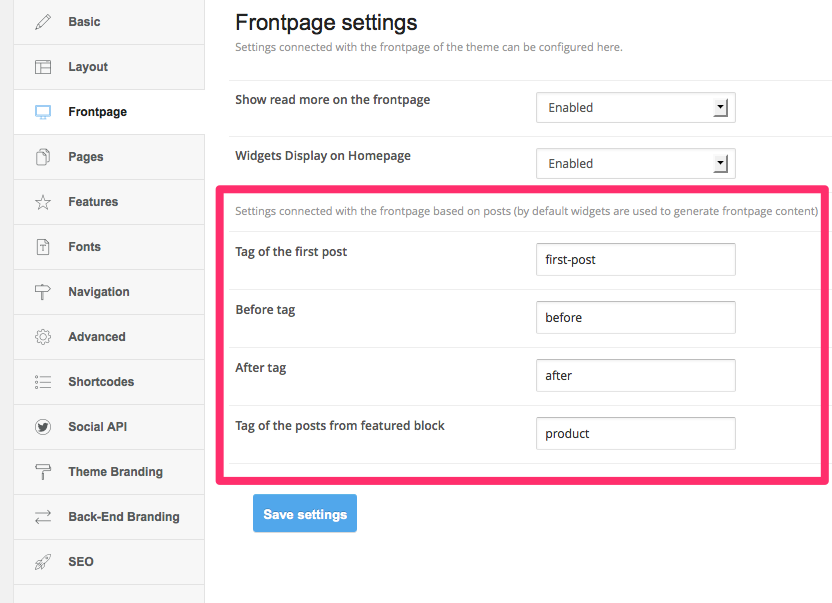Click the Advanced gear icon

pyautogui.click(x=43, y=337)
